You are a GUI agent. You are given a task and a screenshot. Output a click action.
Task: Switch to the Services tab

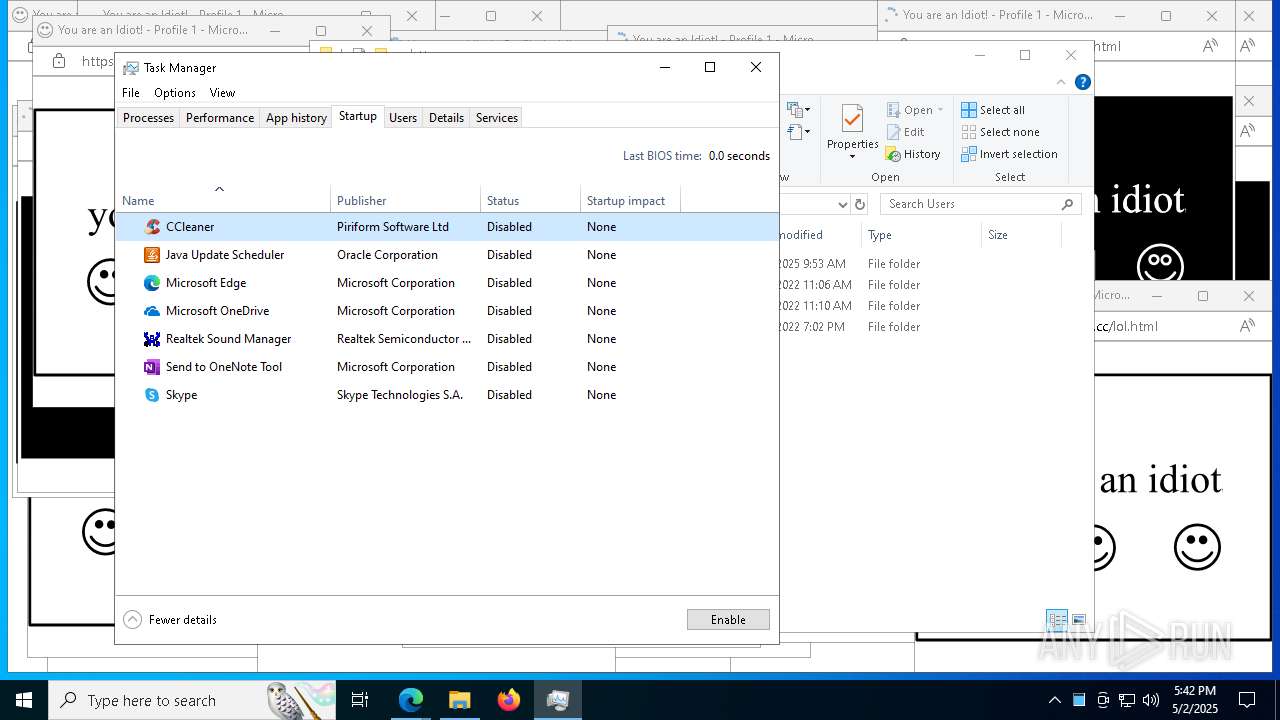497,118
